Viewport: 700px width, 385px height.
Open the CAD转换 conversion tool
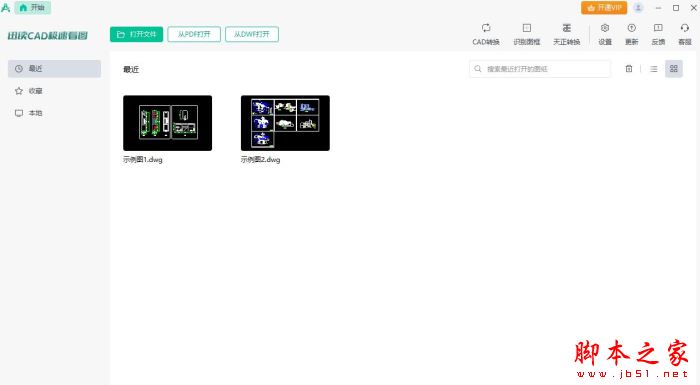point(486,34)
